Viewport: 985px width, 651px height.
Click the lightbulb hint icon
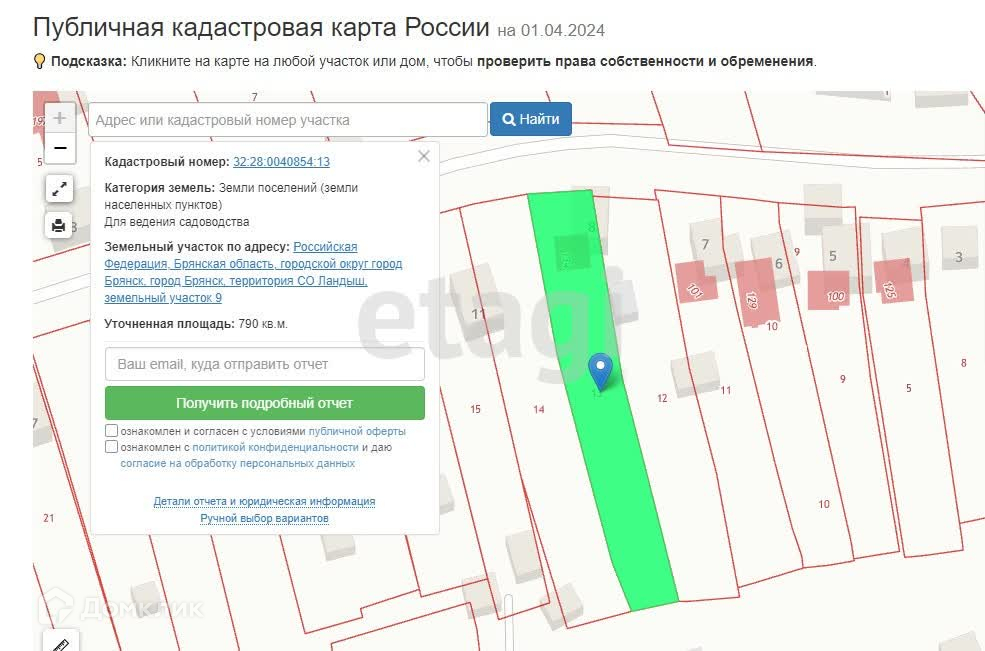40,62
